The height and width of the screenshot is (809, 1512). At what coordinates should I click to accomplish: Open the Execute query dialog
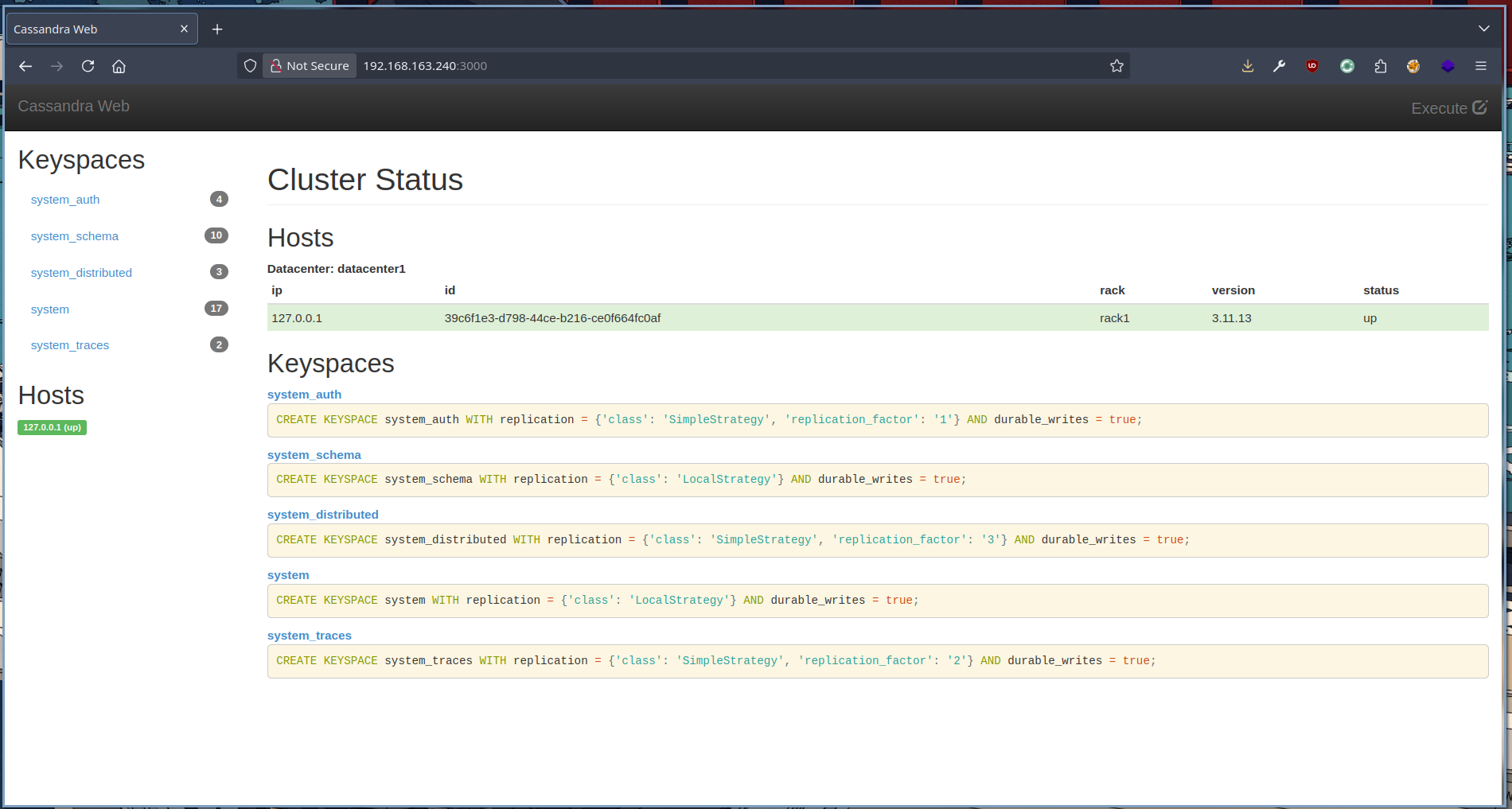point(1449,107)
